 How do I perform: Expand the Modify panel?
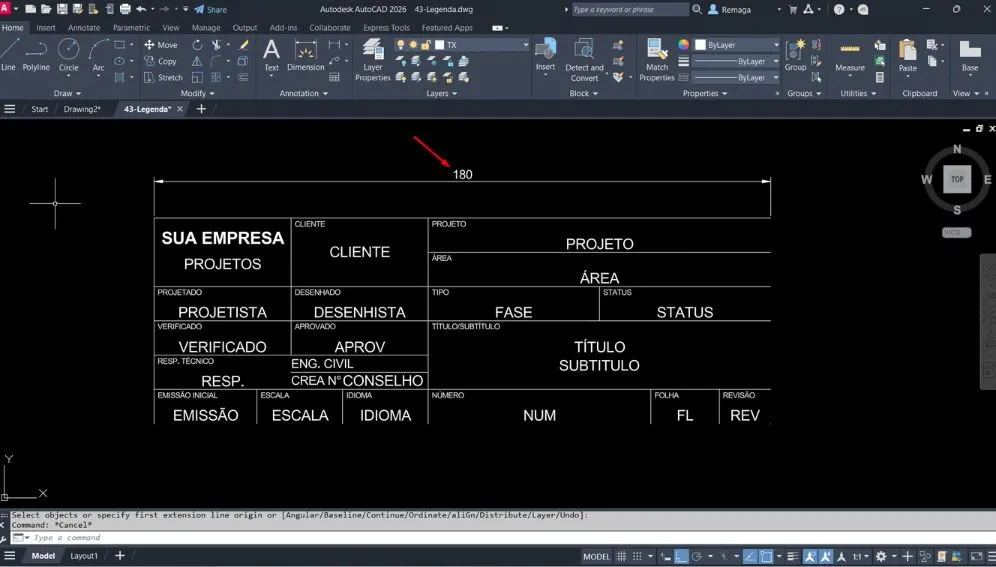point(197,93)
